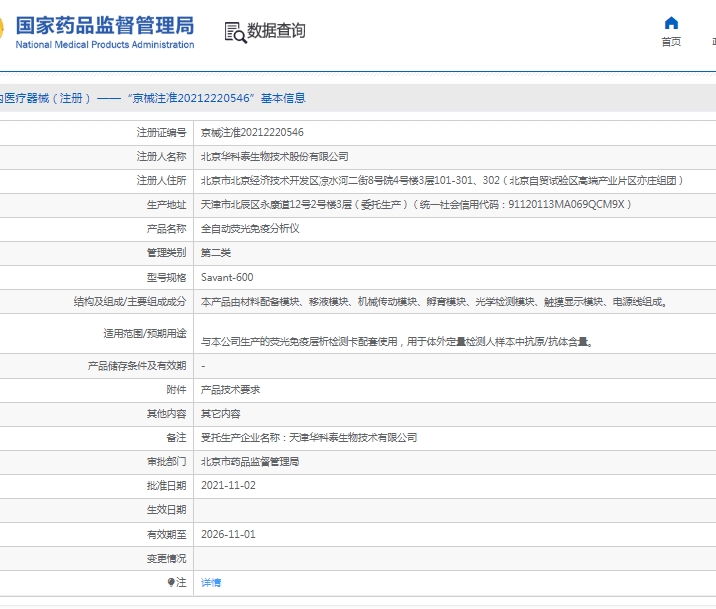Viewport: 716px width, 609px height.
Task: Select expiry date 2026-11-01
Action: pos(228,534)
